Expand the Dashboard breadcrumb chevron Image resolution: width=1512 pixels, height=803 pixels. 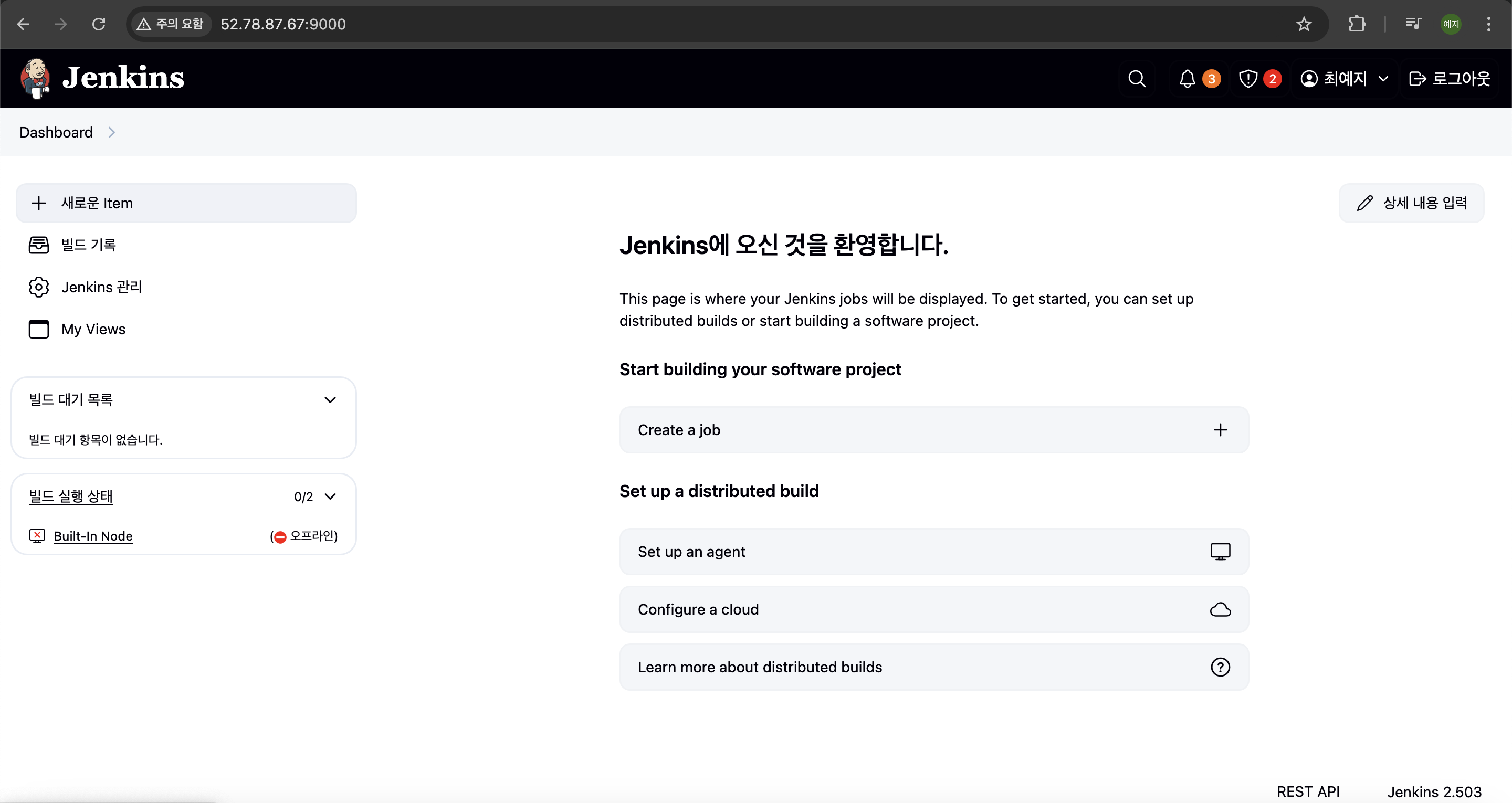[x=111, y=133]
